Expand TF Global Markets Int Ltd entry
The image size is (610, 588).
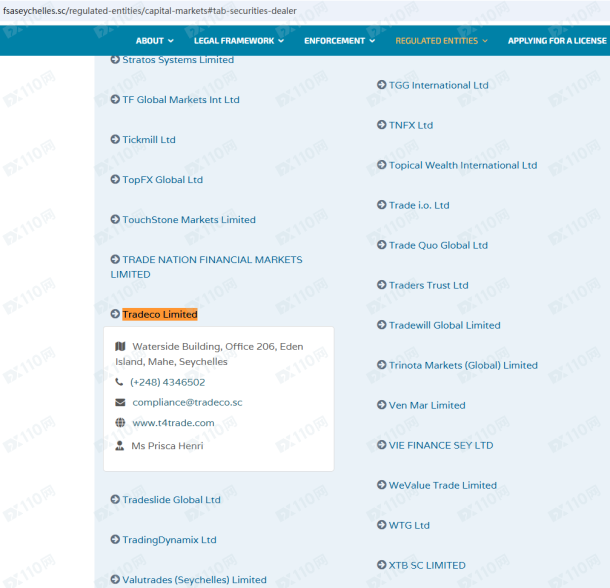pyautogui.click(x=181, y=100)
